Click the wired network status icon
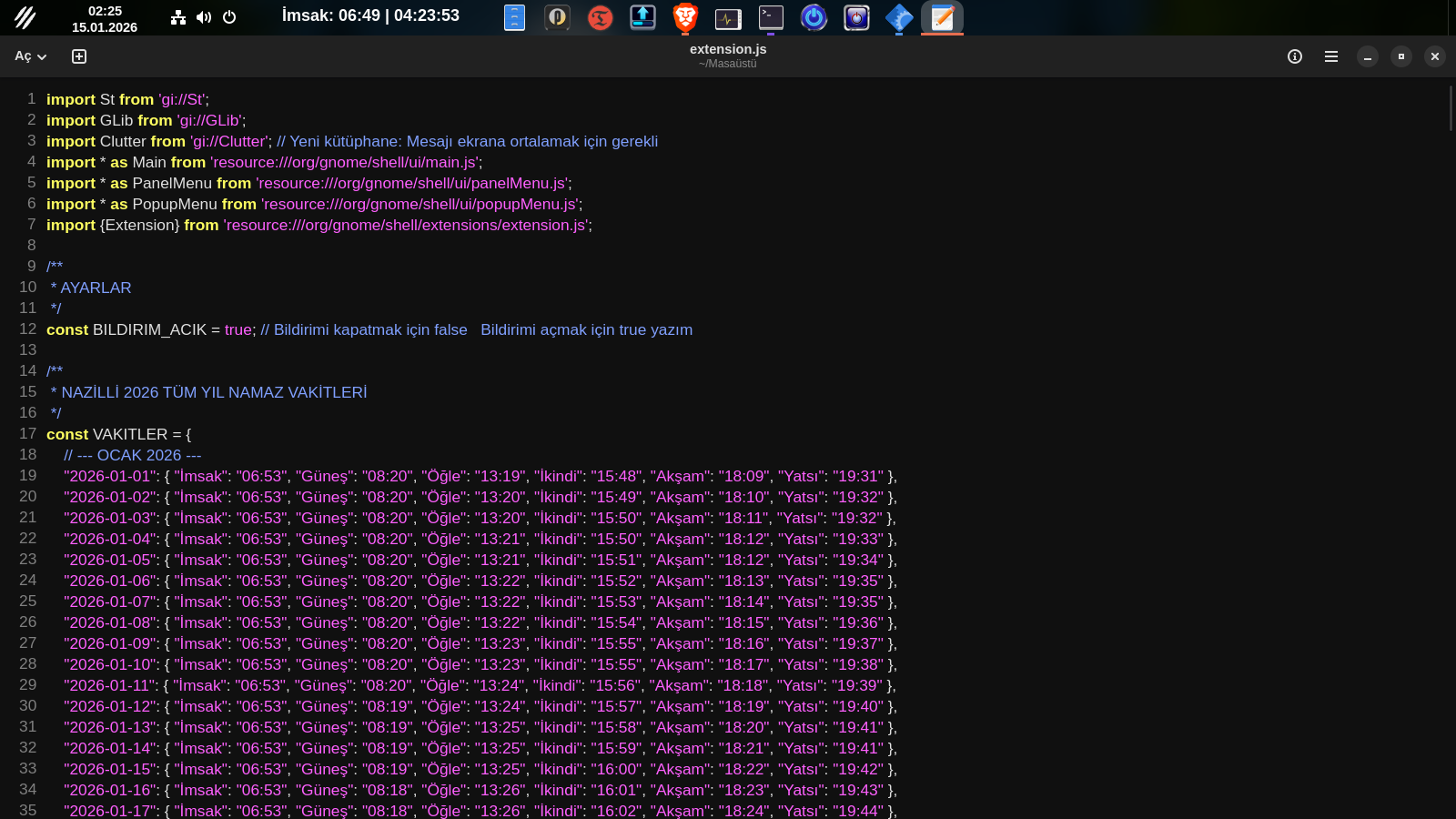Screen dimensions: 1456x819 [178, 17]
